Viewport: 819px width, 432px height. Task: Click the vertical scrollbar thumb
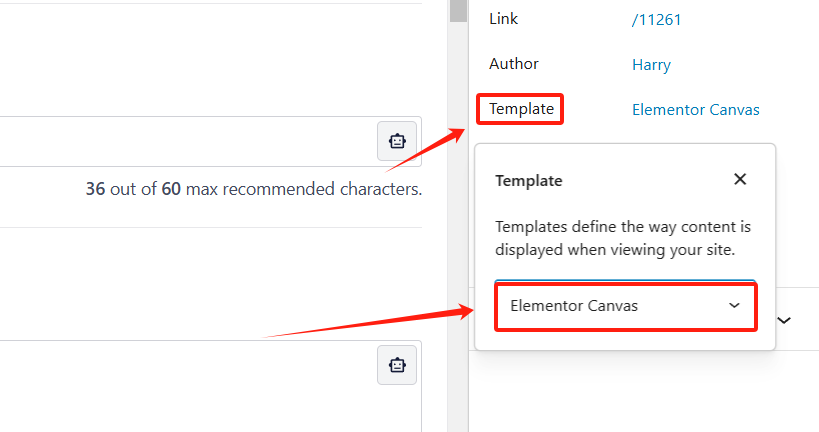pos(458,10)
